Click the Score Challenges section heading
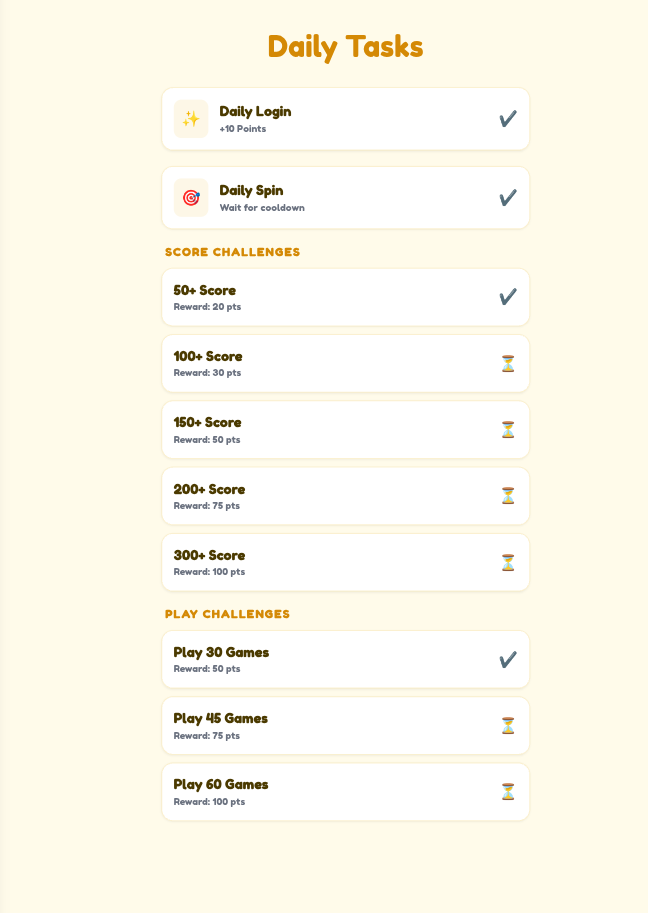 [x=232, y=252]
